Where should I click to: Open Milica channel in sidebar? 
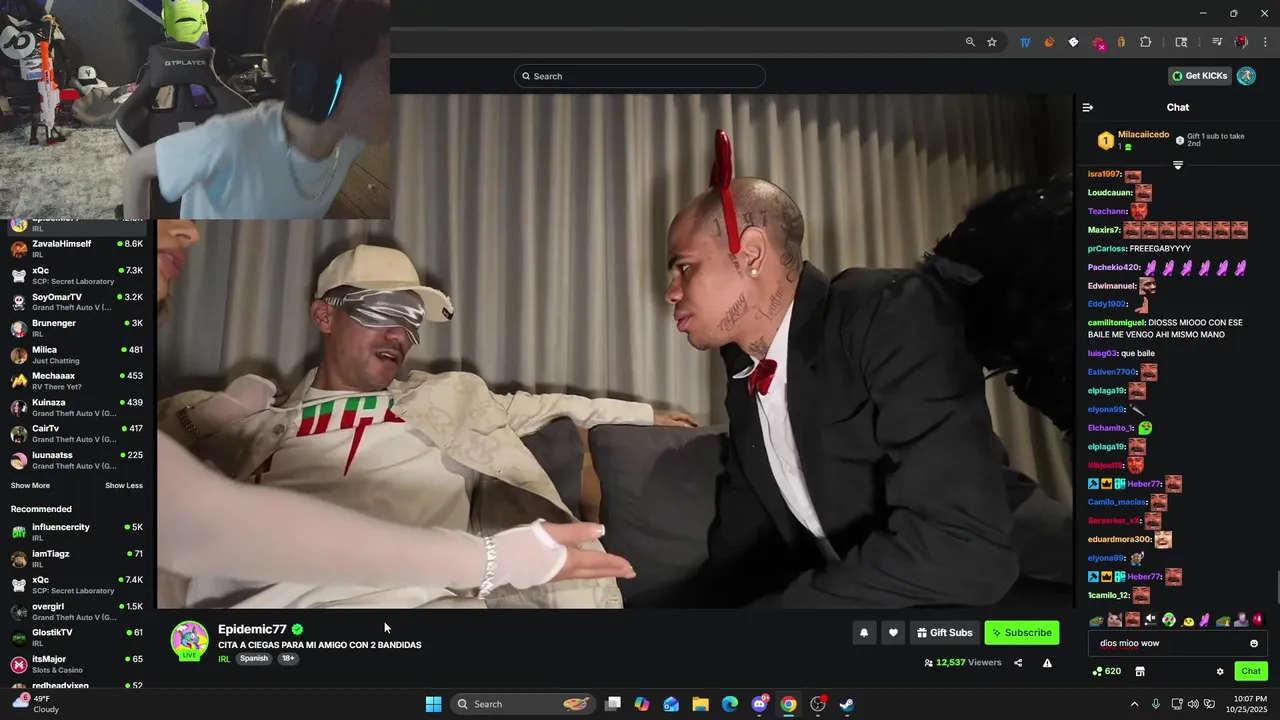coord(77,355)
